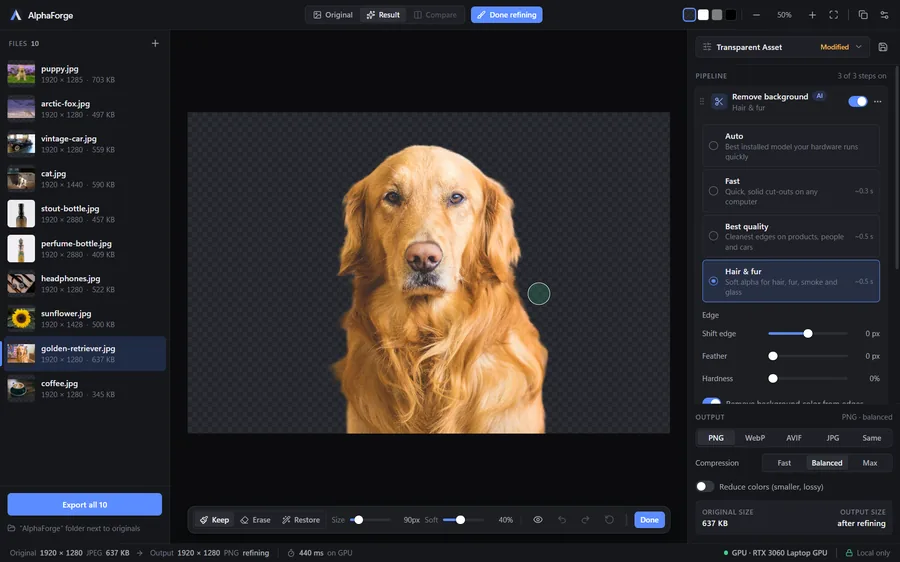The image size is (900, 562).
Task: Choose AVIF output format
Action: pyautogui.click(x=794, y=438)
